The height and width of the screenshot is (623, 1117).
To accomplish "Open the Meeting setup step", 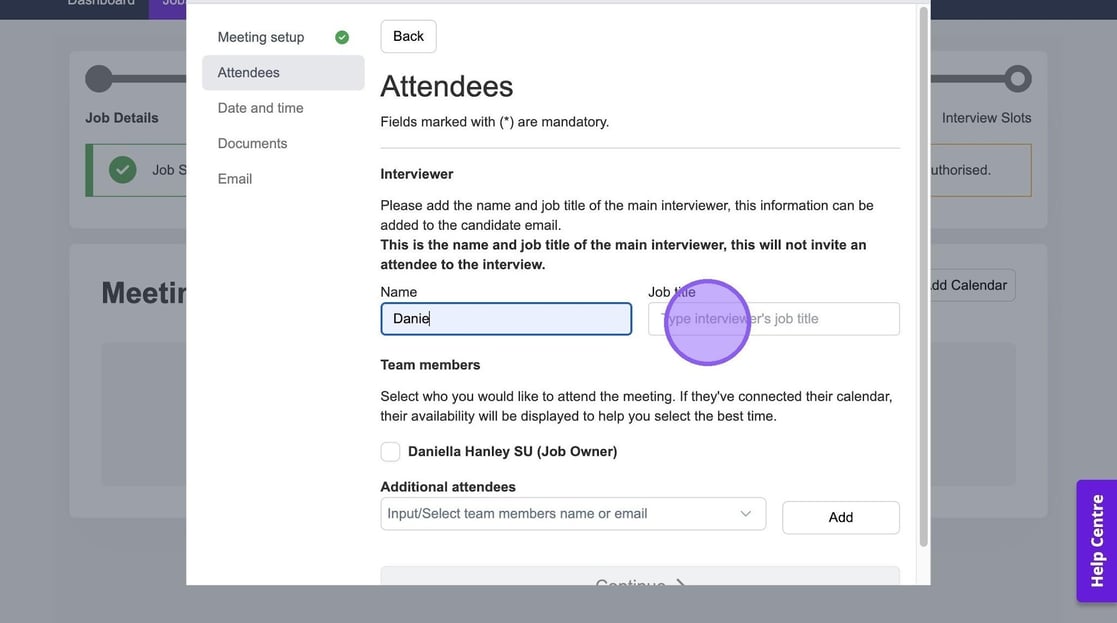I will (261, 37).
